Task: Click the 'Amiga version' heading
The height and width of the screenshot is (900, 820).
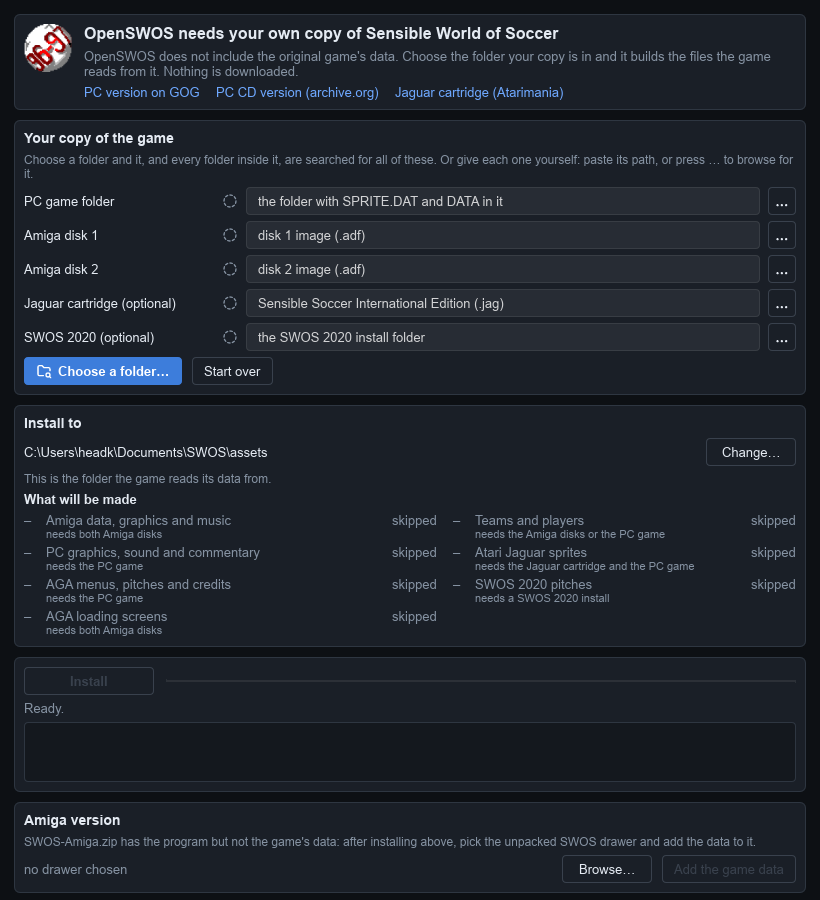Action: coord(72,820)
